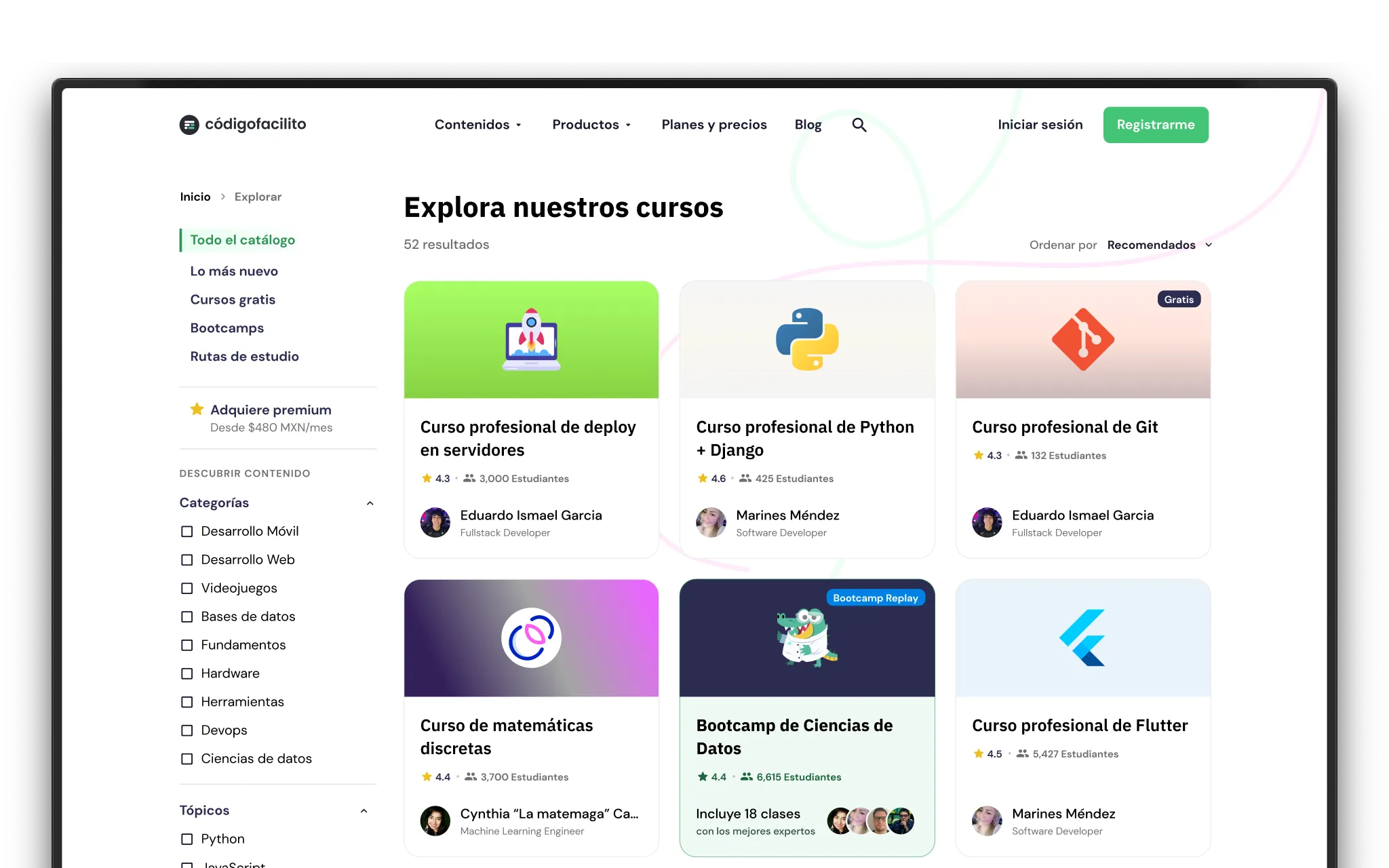
Task: Check the Desarrollo Web category
Action: pos(187,559)
